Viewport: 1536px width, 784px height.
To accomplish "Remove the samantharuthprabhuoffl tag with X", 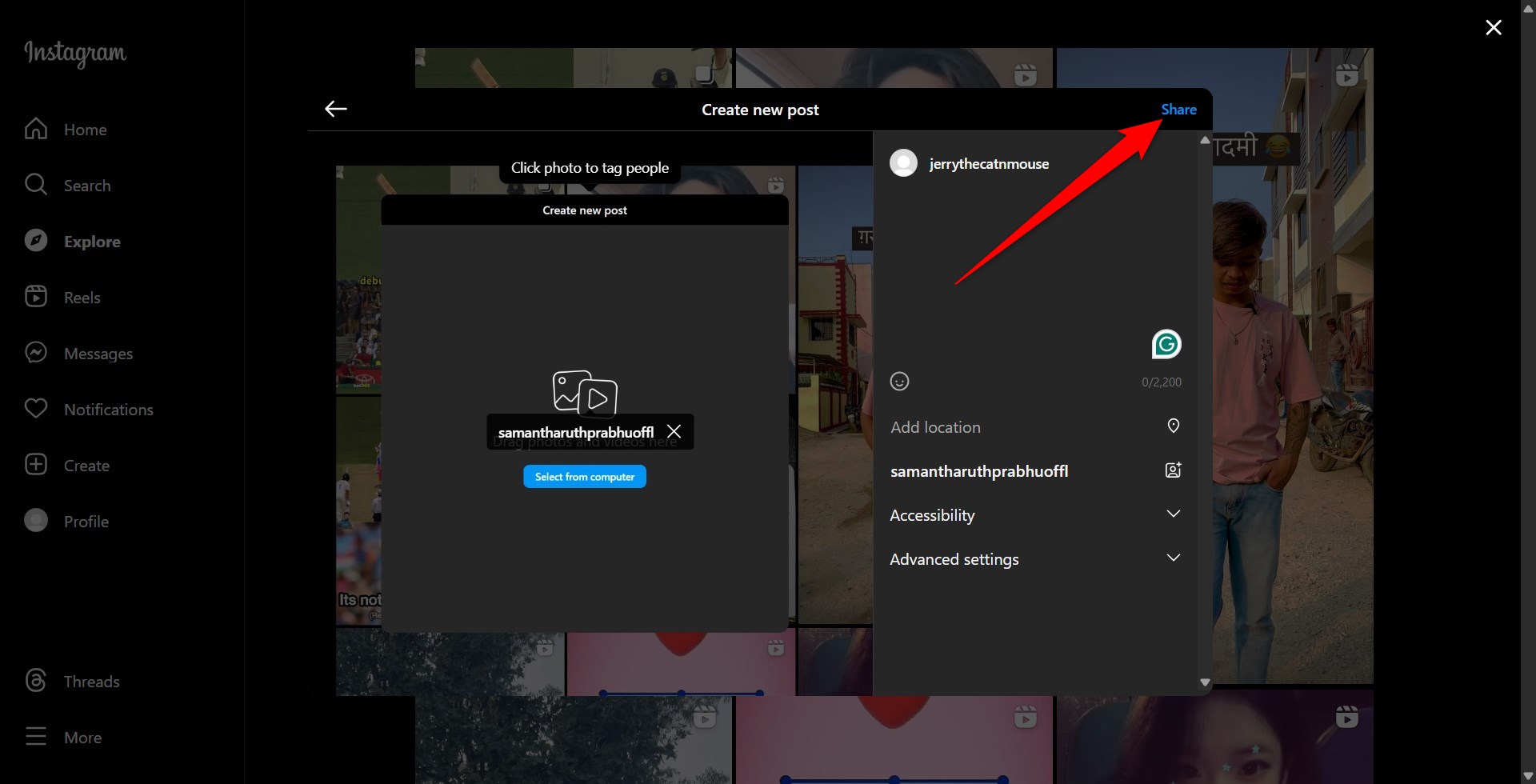I will [x=674, y=432].
